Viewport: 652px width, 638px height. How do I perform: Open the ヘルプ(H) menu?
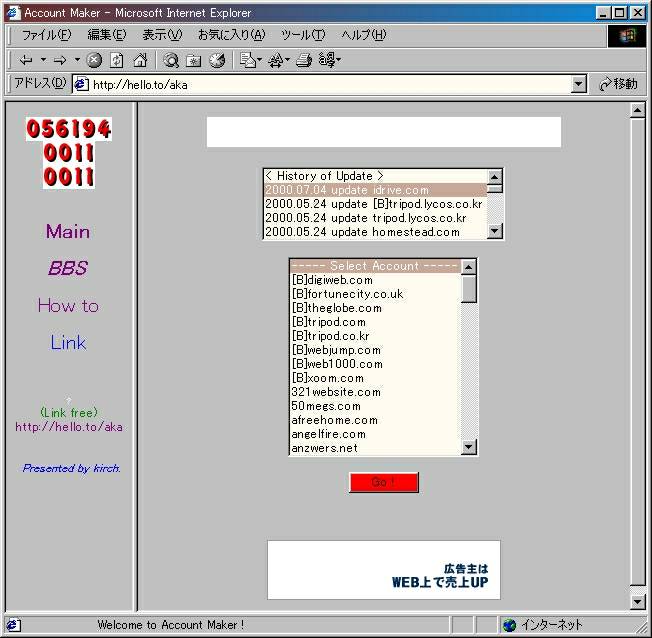click(x=364, y=35)
